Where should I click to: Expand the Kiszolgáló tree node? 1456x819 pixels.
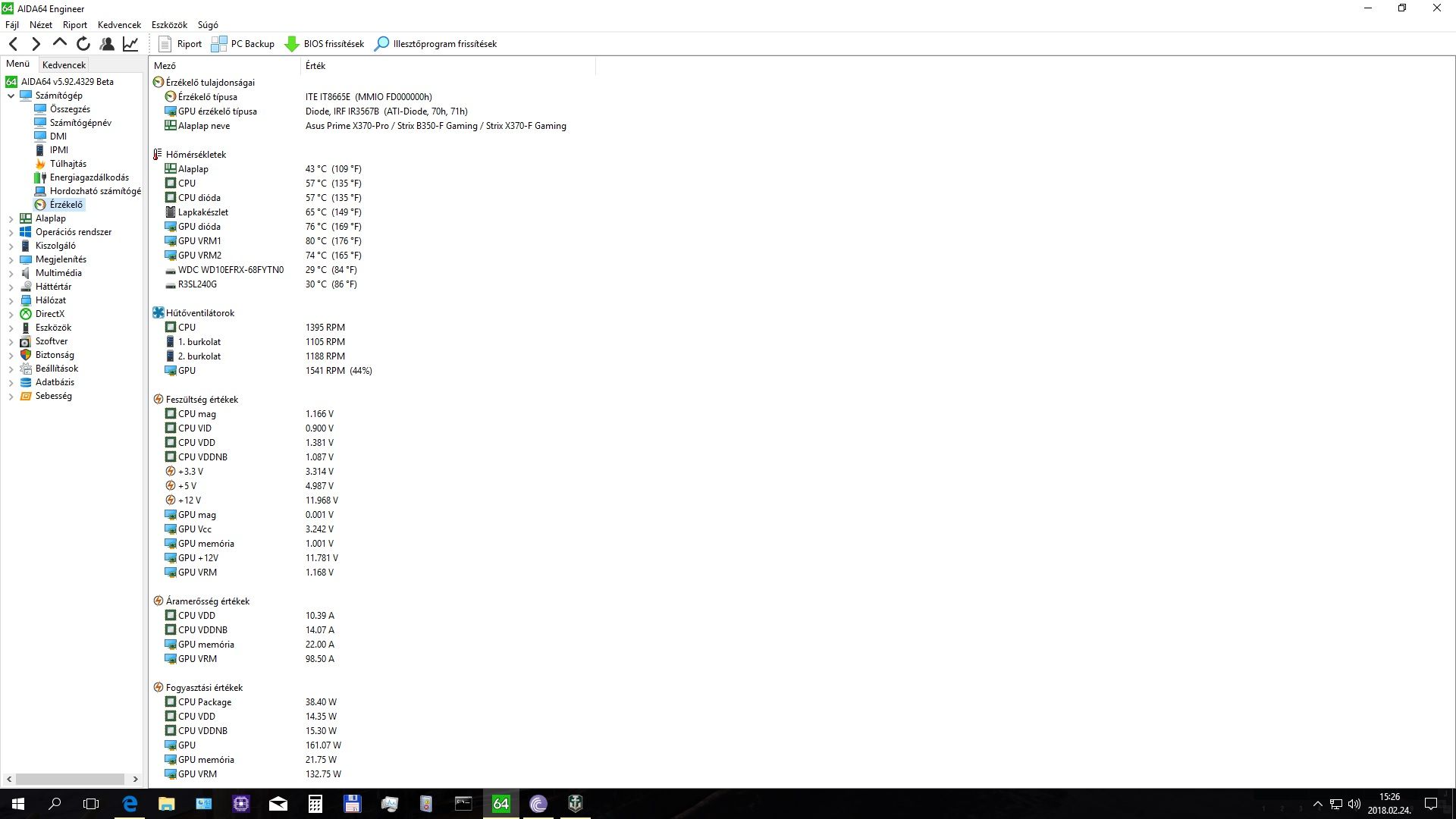(11, 246)
